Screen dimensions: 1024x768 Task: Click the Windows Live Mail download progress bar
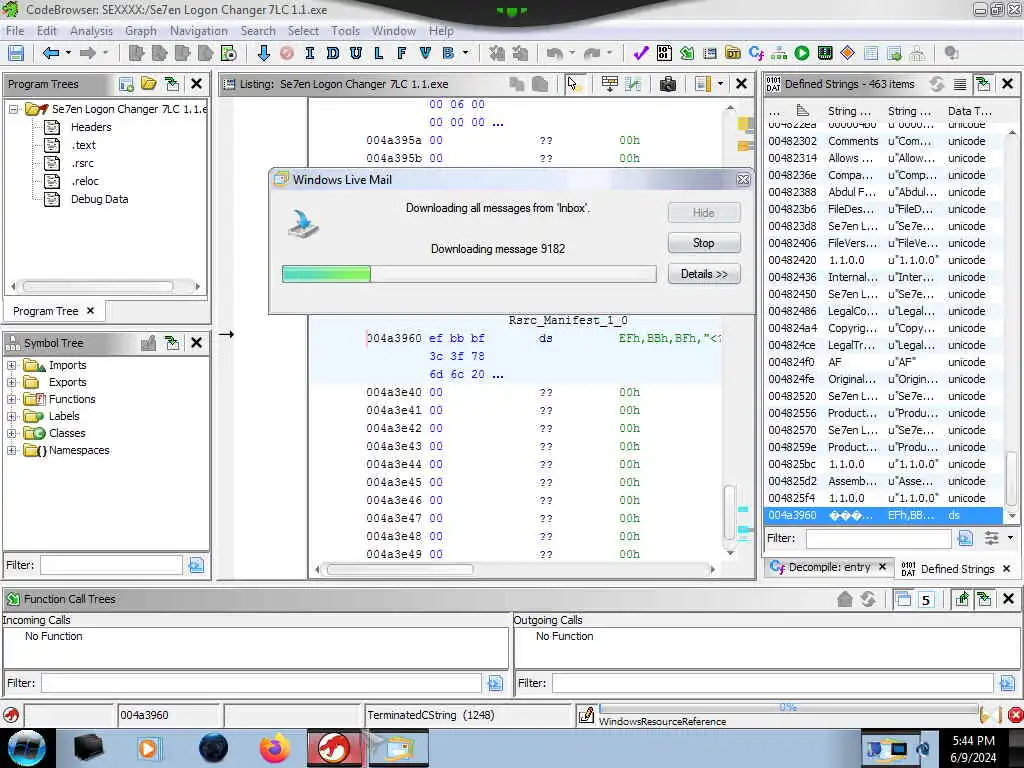tap(469, 274)
